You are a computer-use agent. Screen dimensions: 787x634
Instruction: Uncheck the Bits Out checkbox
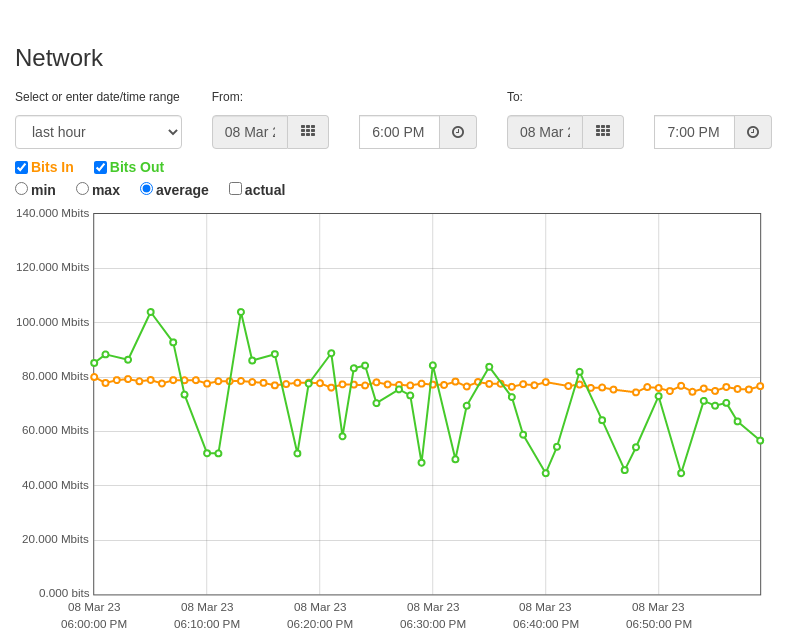tap(100, 167)
